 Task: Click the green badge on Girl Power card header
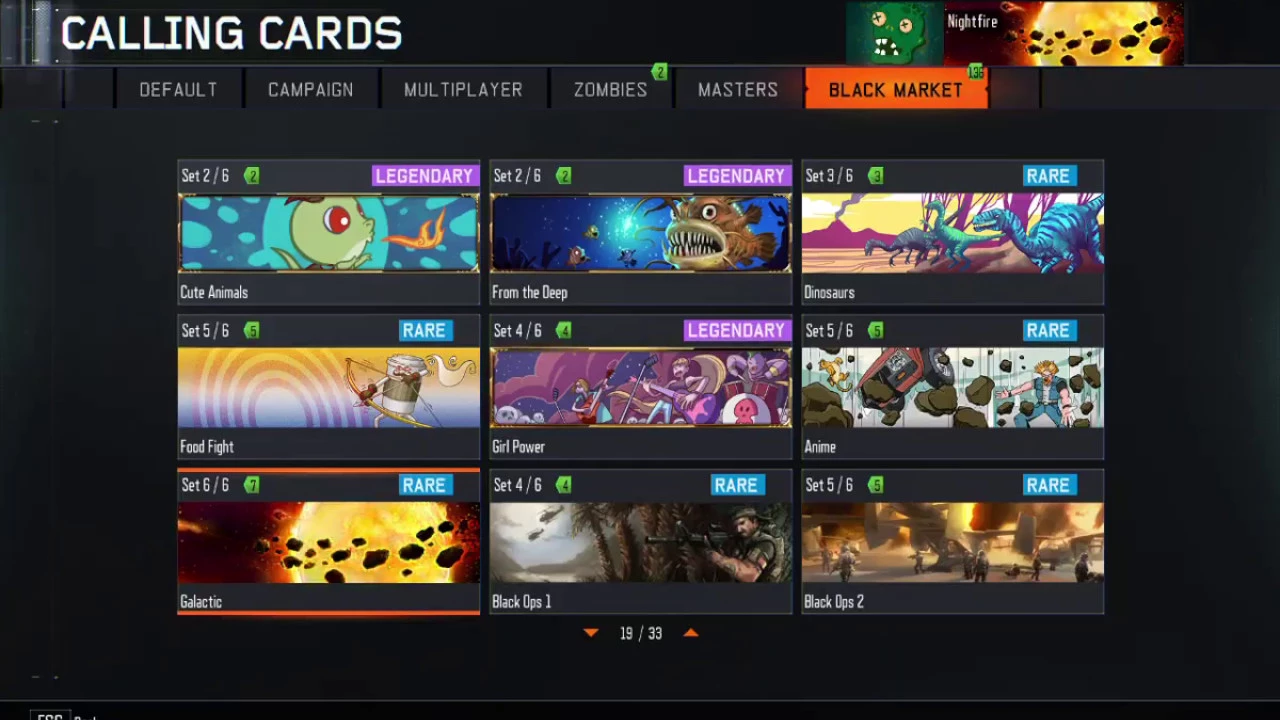pyautogui.click(x=564, y=331)
